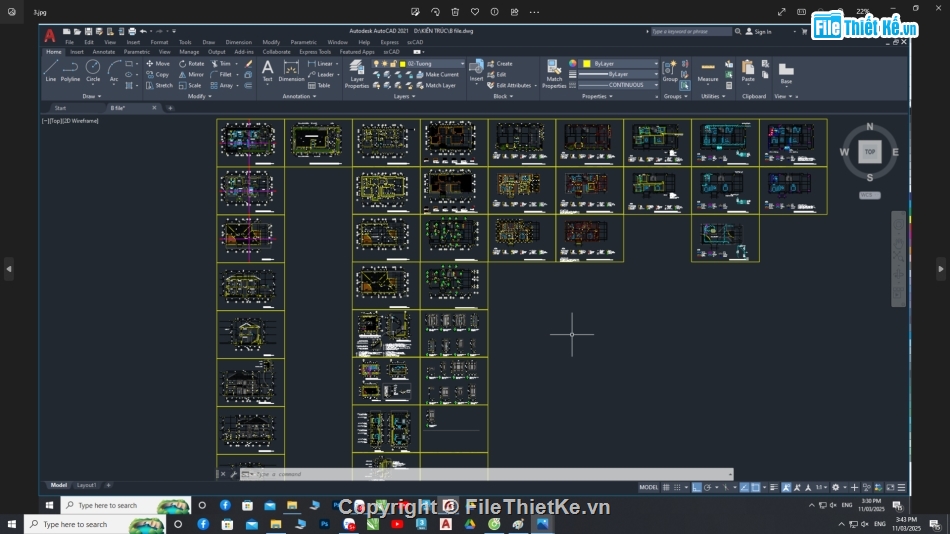The width and height of the screenshot is (950, 534).
Task: Expand the Modify panel
Action: tap(199, 96)
